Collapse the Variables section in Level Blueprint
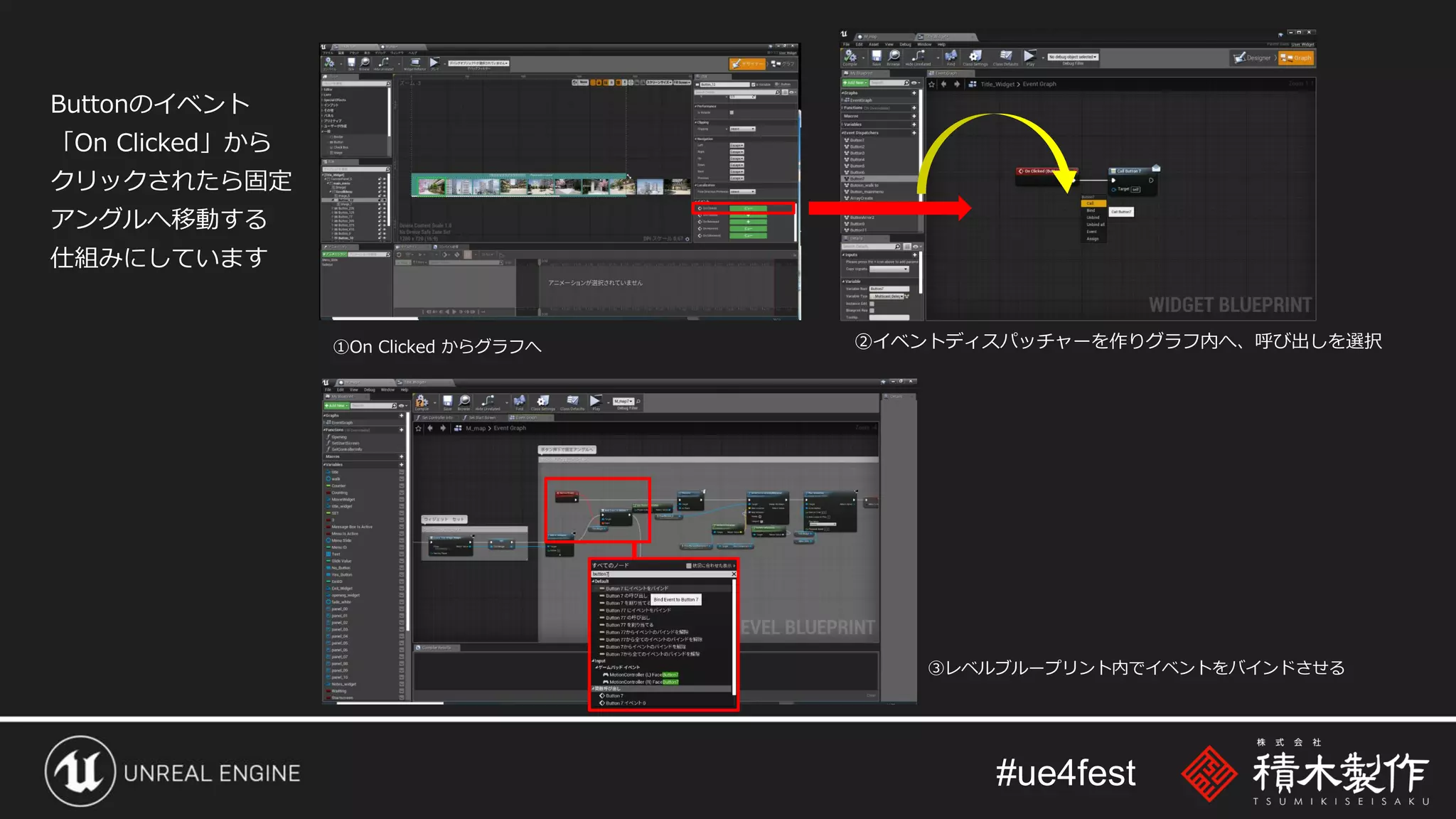The height and width of the screenshot is (819, 1456). [325, 465]
